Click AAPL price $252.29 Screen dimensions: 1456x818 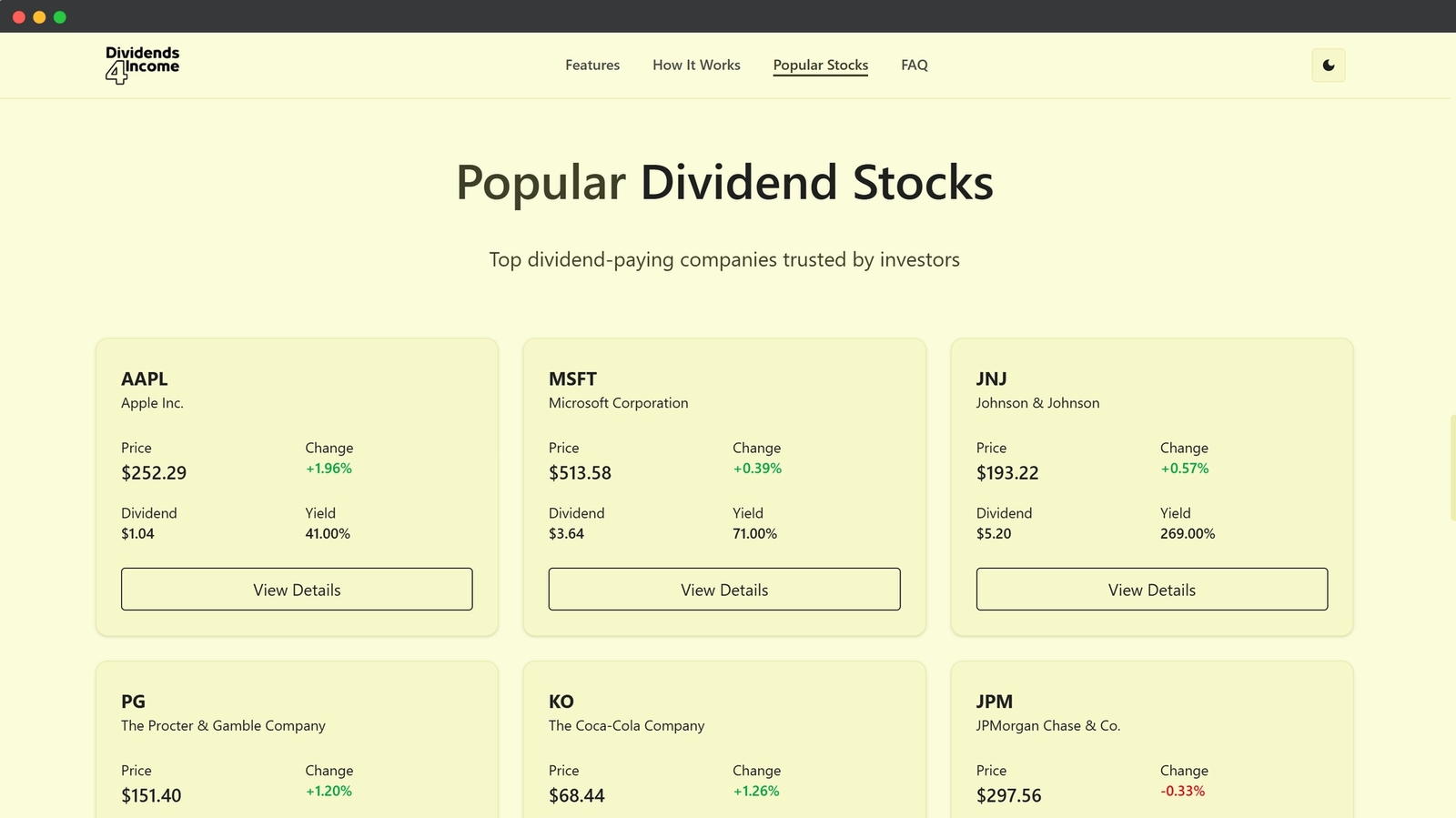(x=154, y=473)
